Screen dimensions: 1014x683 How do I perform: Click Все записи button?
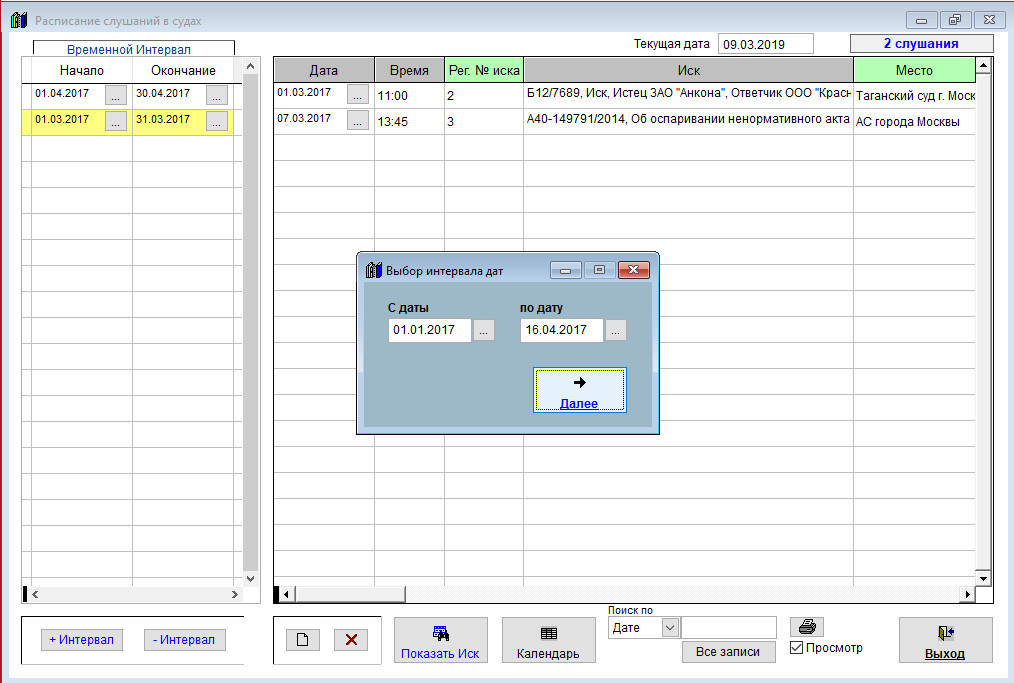click(x=728, y=652)
